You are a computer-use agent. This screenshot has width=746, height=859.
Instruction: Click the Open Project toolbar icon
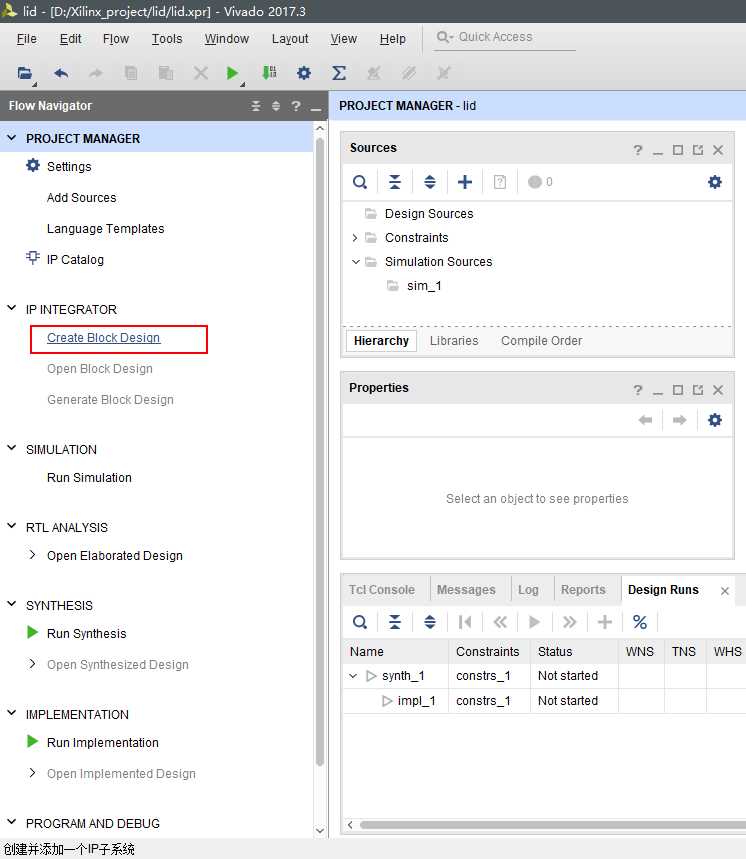click(x=25, y=73)
